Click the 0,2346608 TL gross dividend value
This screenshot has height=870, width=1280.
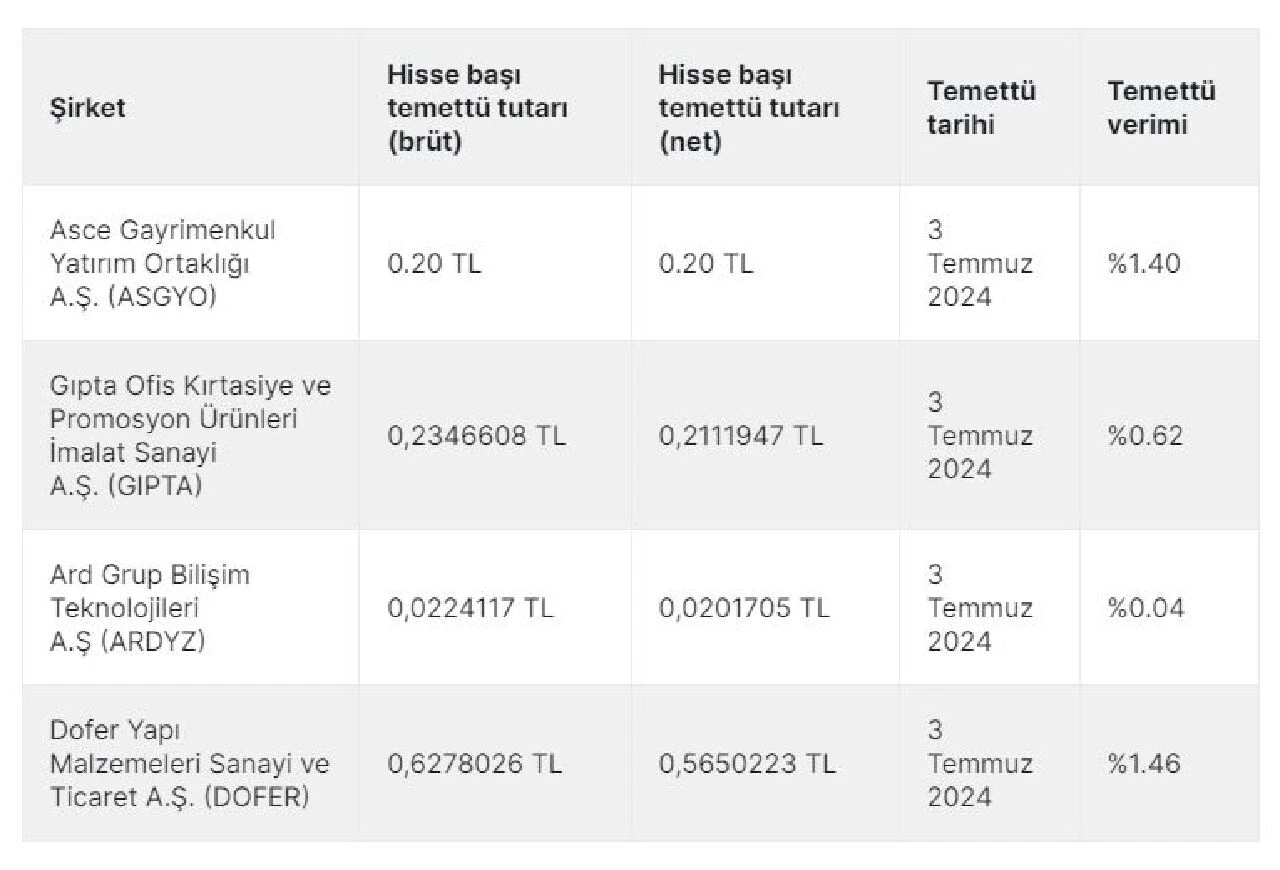476,436
